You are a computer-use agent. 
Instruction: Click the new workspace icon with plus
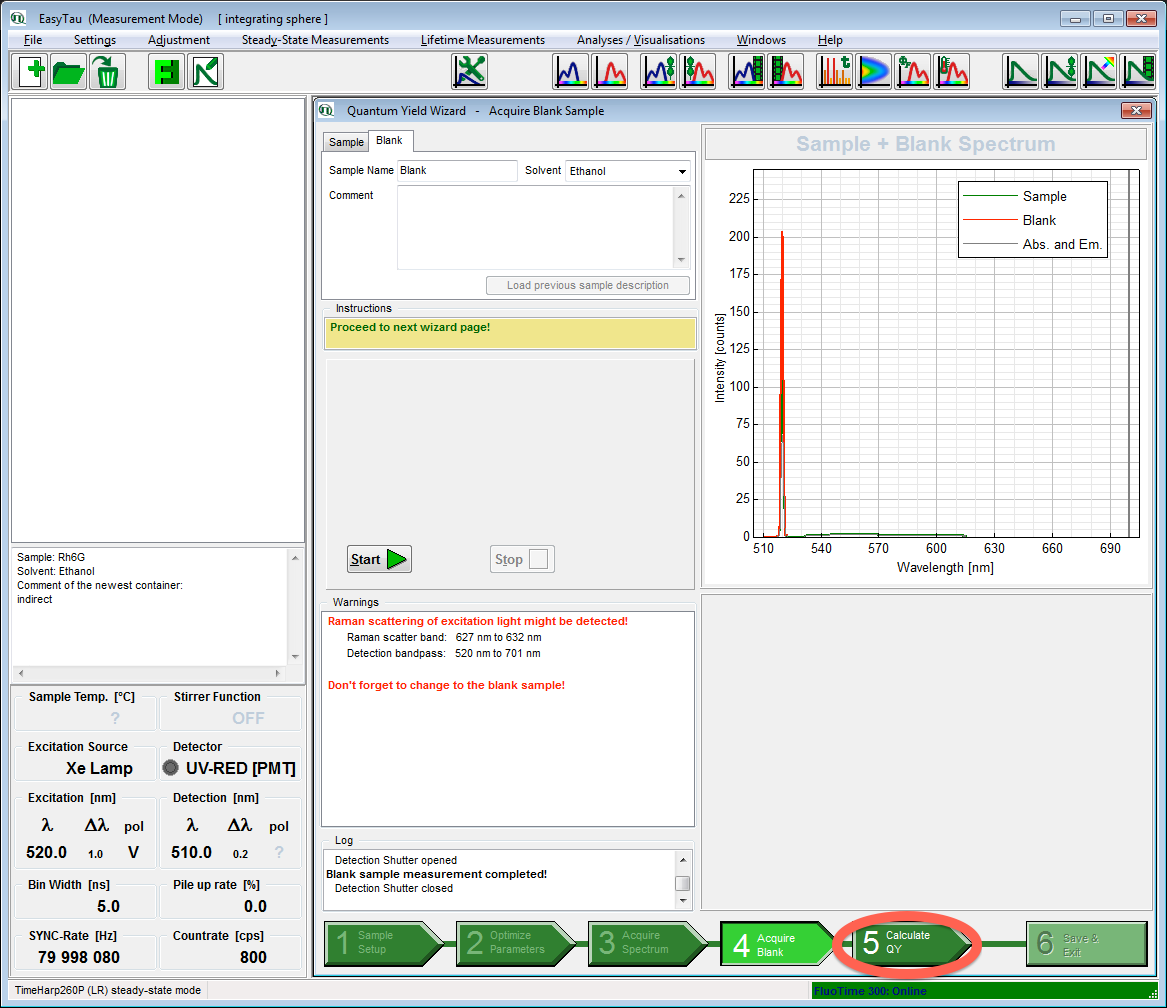click(x=32, y=72)
